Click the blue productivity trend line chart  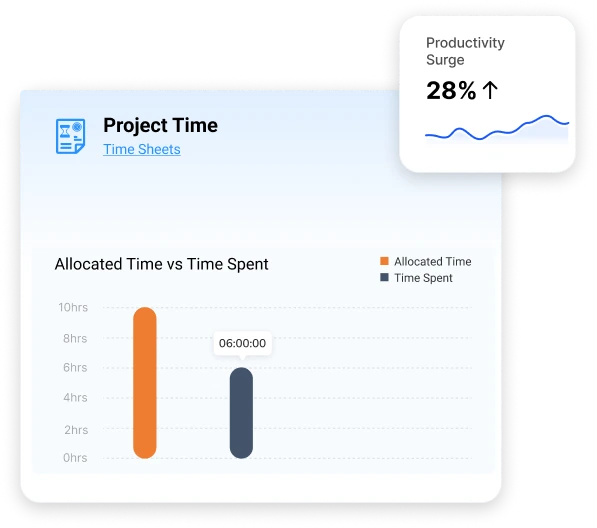tap(497, 128)
